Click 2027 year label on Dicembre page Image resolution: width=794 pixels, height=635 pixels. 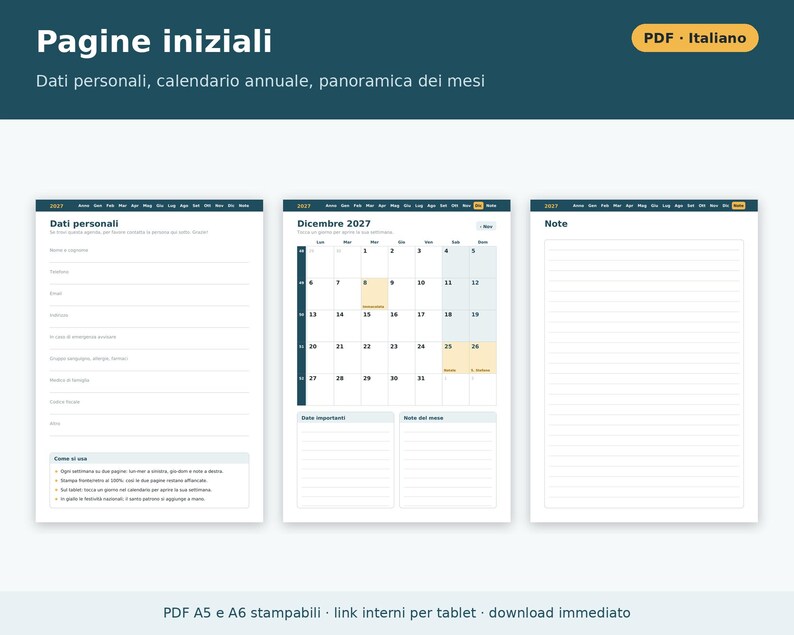coord(304,206)
